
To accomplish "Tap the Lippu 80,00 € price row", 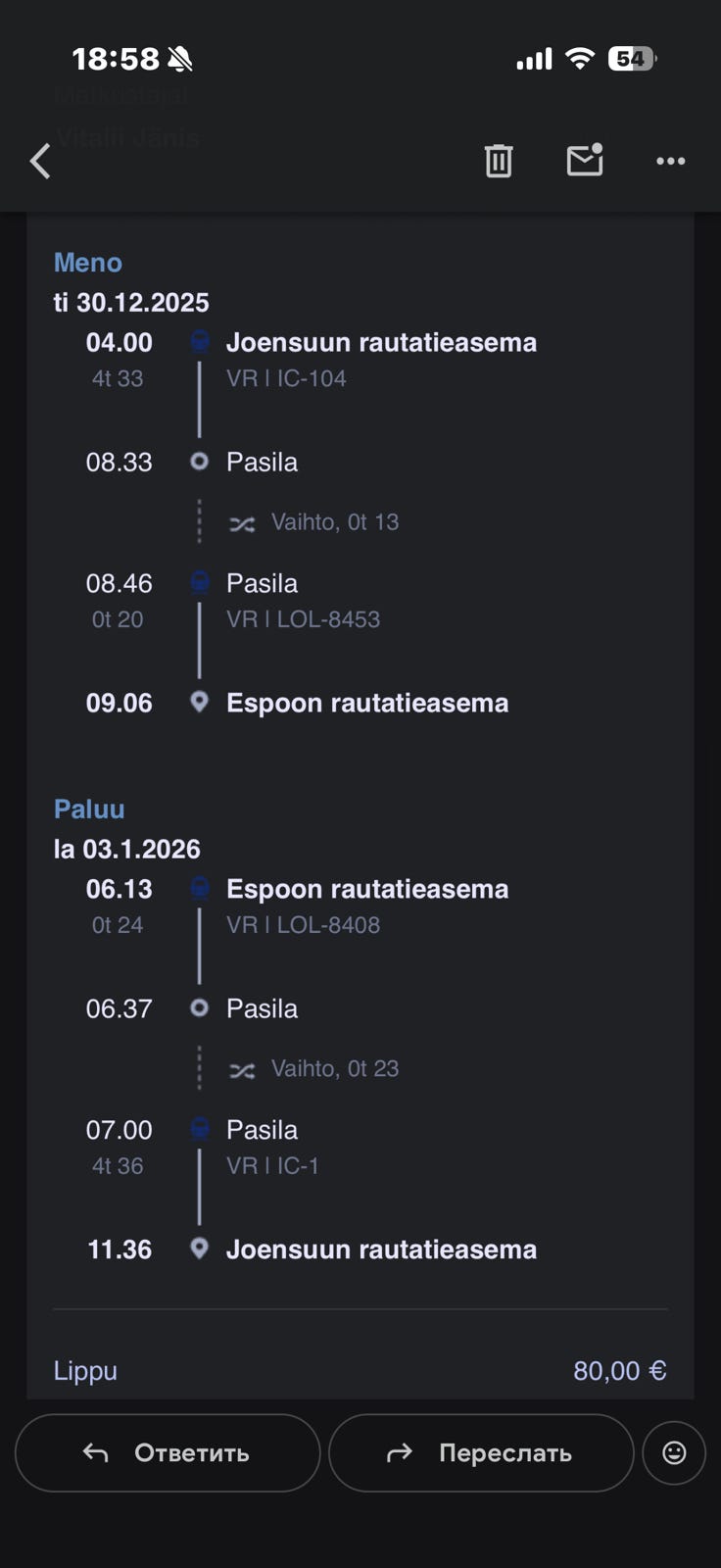I will (x=360, y=1370).
